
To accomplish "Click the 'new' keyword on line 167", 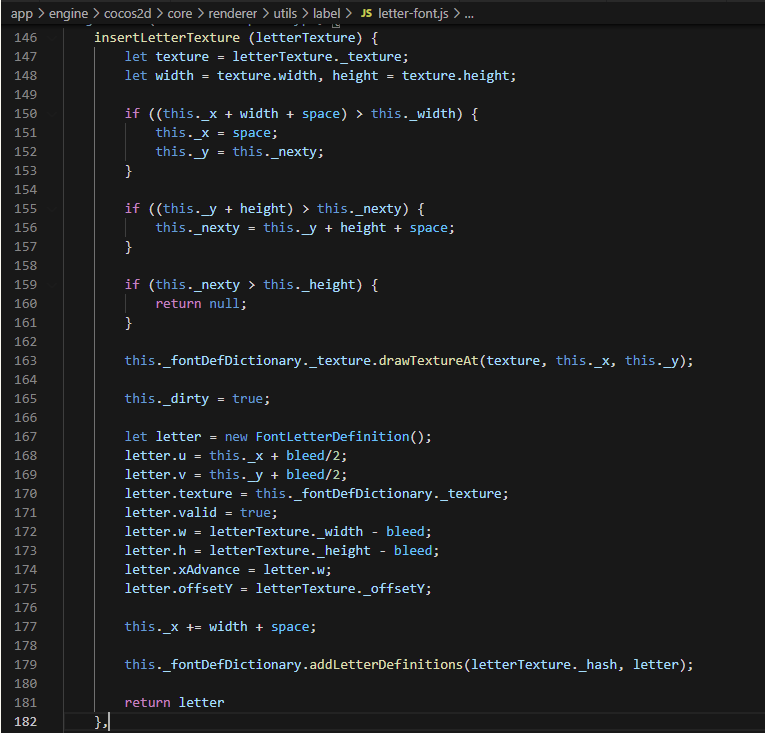I will (236, 436).
